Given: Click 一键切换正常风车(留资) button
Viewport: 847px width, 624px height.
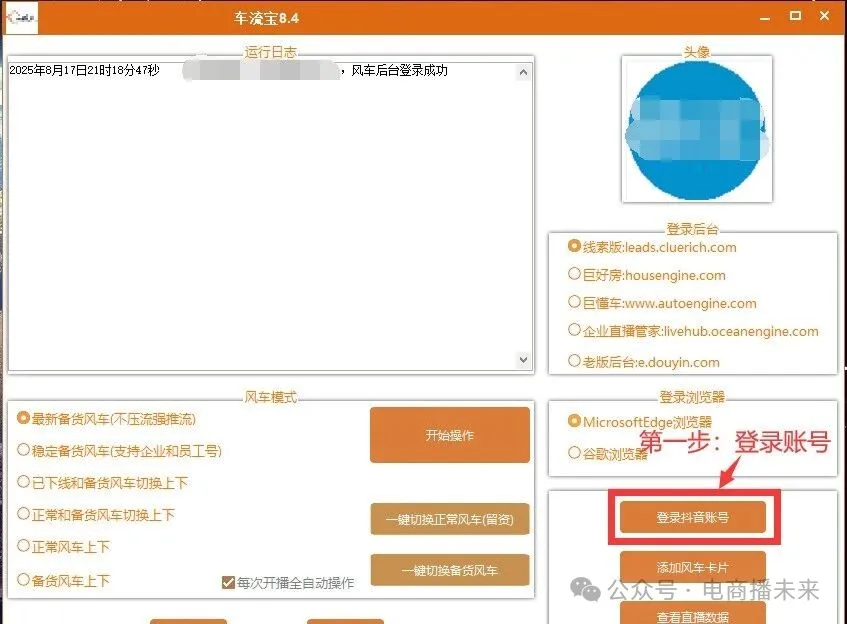Looking at the screenshot, I should click(449, 520).
